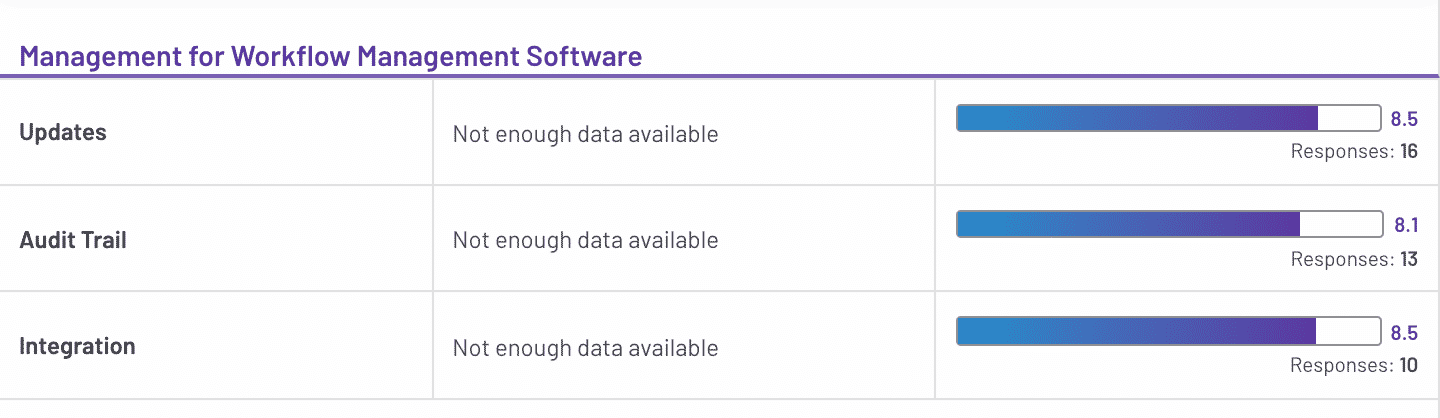Image resolution: width=1440 pixels, height=418 pixels.
Task: Click Responses: 13 under Audit Trail
Action: pyautogui.click(x=1354, y=259)
